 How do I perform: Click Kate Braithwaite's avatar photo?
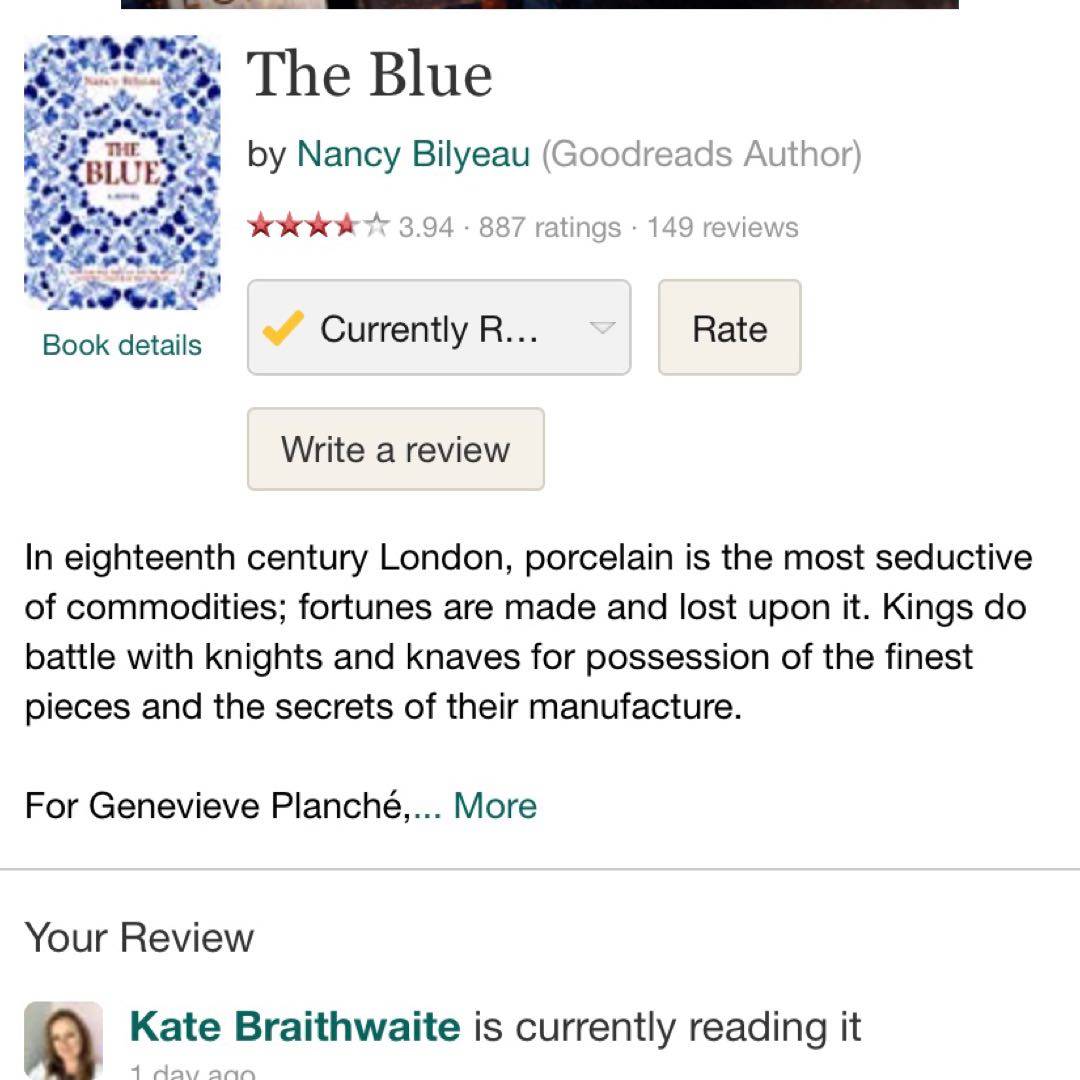click(x=63, y=1040)
